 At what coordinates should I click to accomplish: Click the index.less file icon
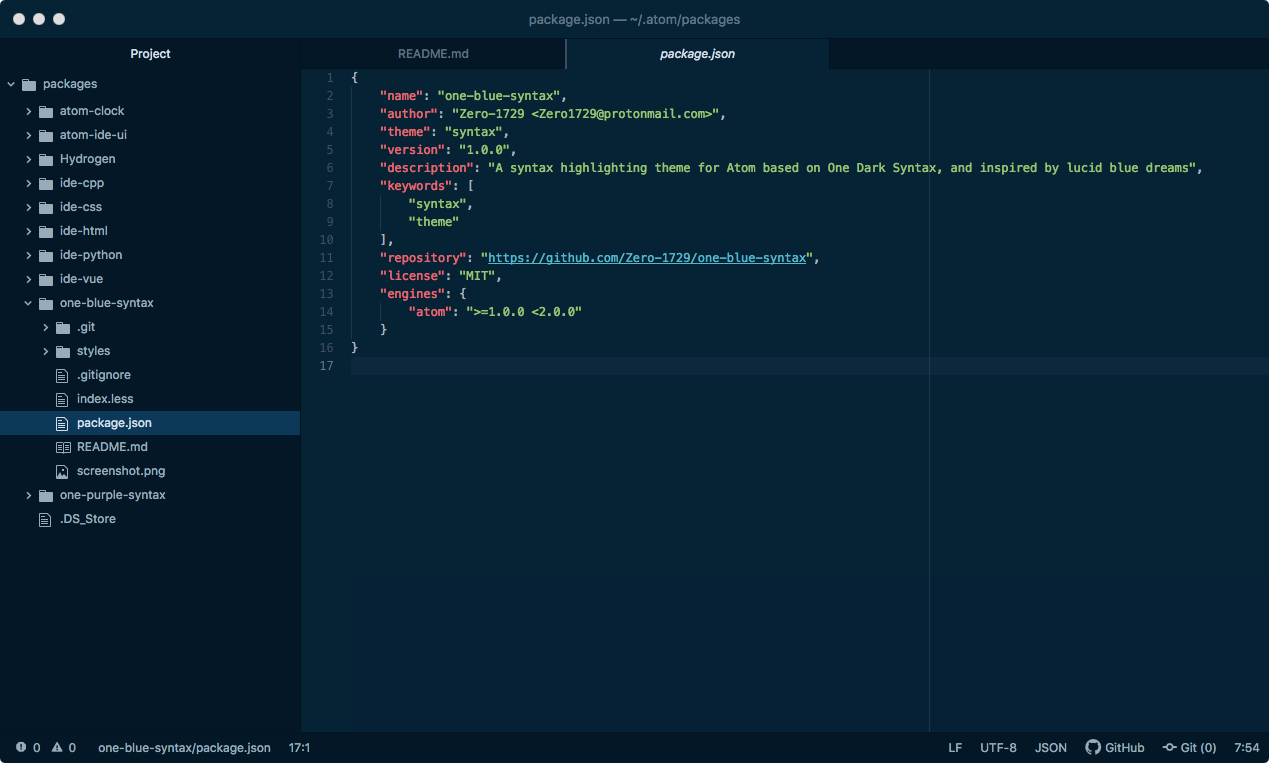[62, 399]
